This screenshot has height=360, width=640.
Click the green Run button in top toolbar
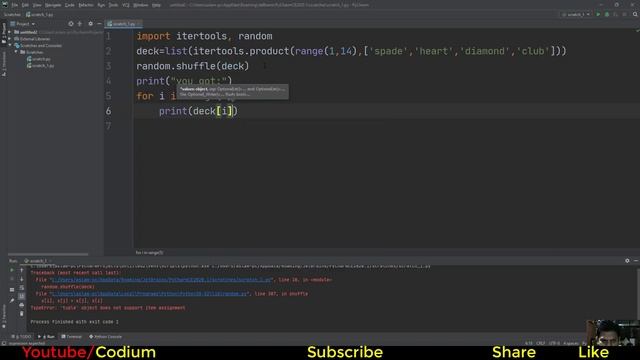(598, 14)
